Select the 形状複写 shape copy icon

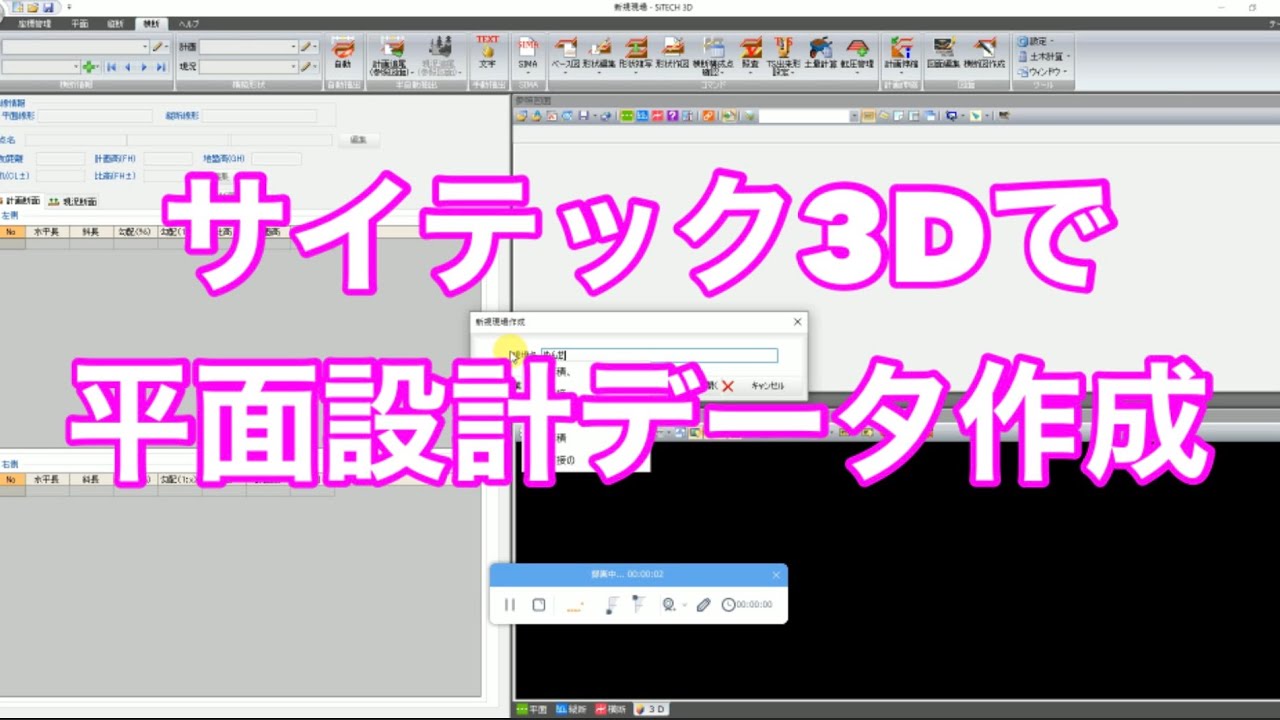[636, 54]
